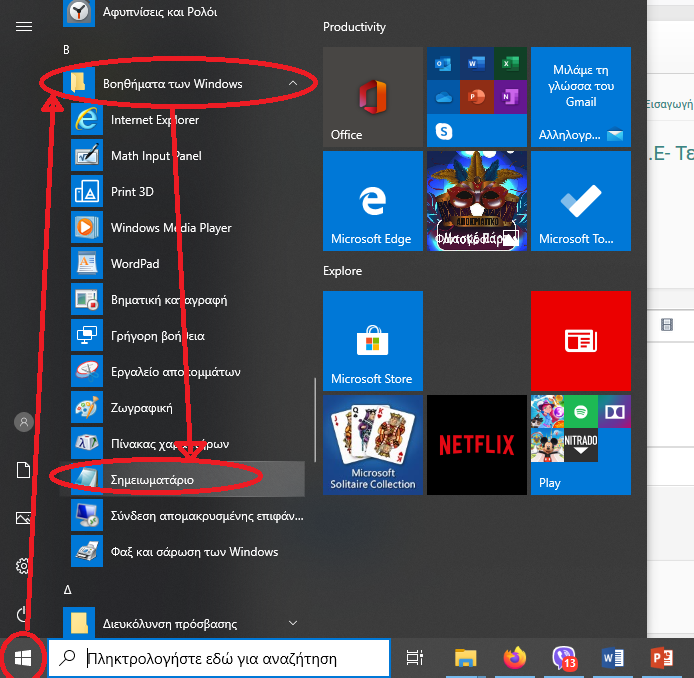This screenshot has width=694, height=678.
Task: Open Πίνακας χαρακτήρων character map
Action: [182, 444]
